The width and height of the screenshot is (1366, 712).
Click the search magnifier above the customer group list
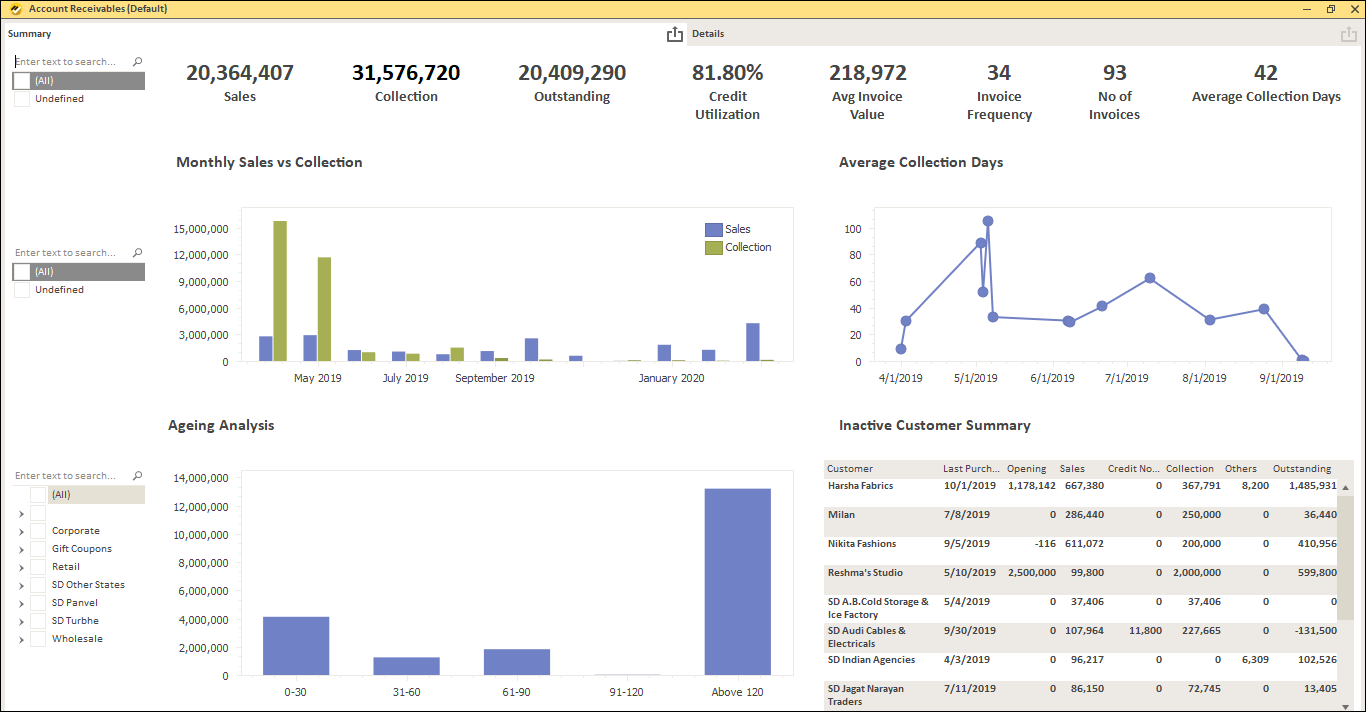coord(137,474)
